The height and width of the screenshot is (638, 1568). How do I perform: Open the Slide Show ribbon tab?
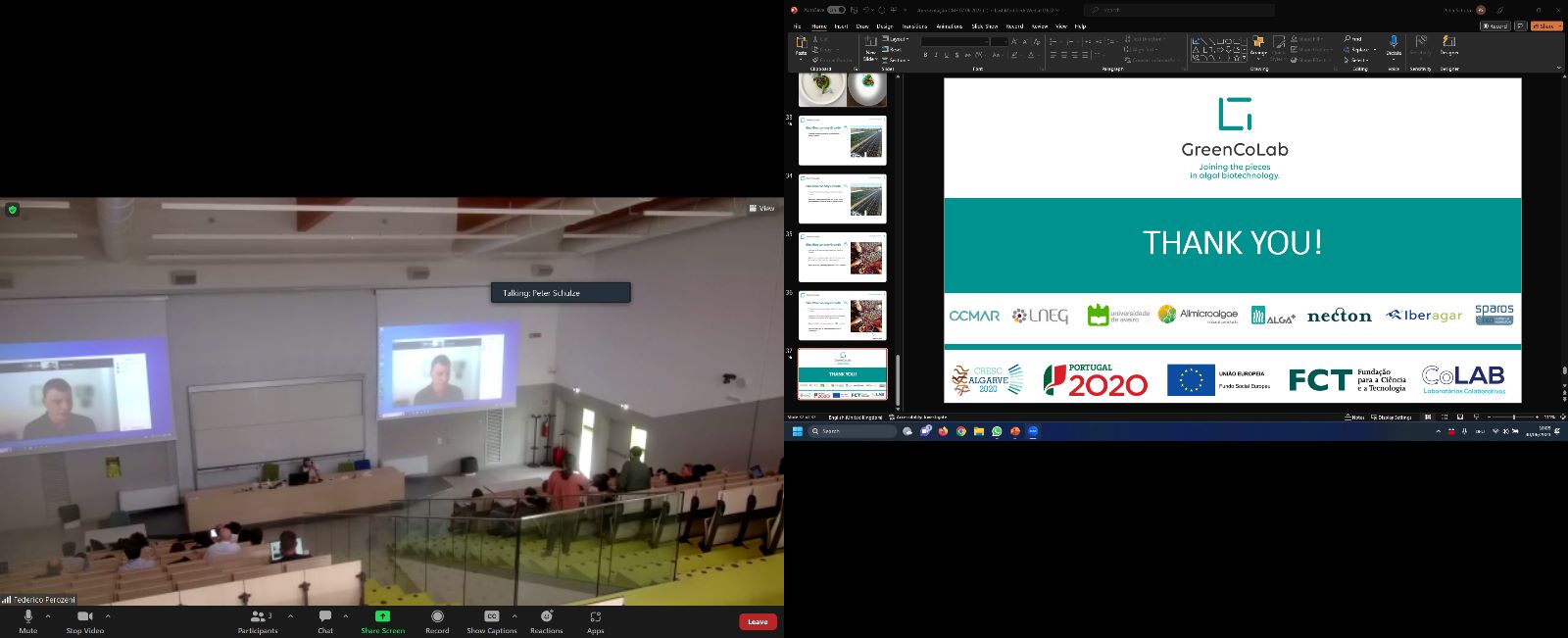point(985,26)
